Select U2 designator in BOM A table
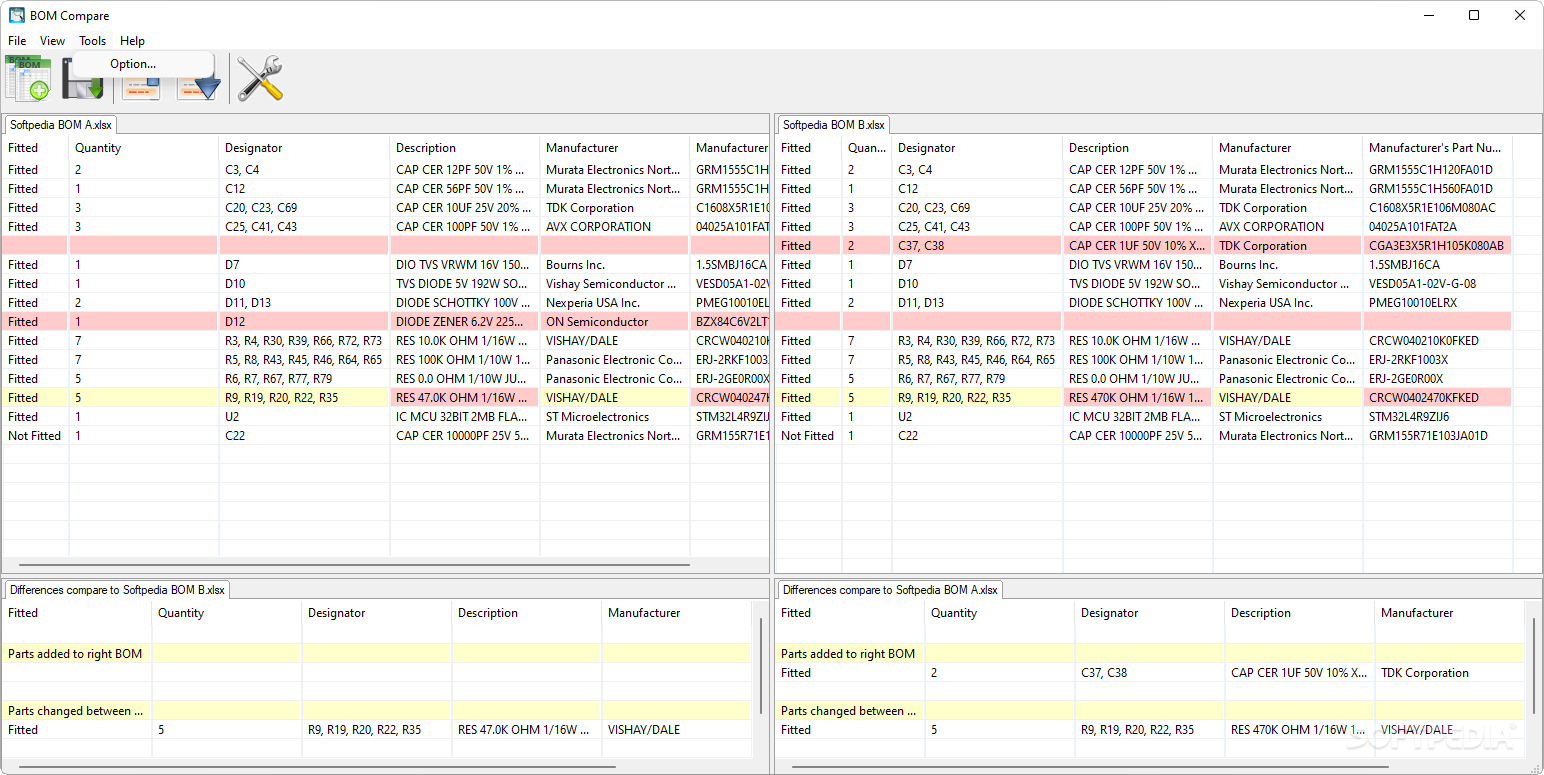This screenshot has height=775, width=1544. 304,417
